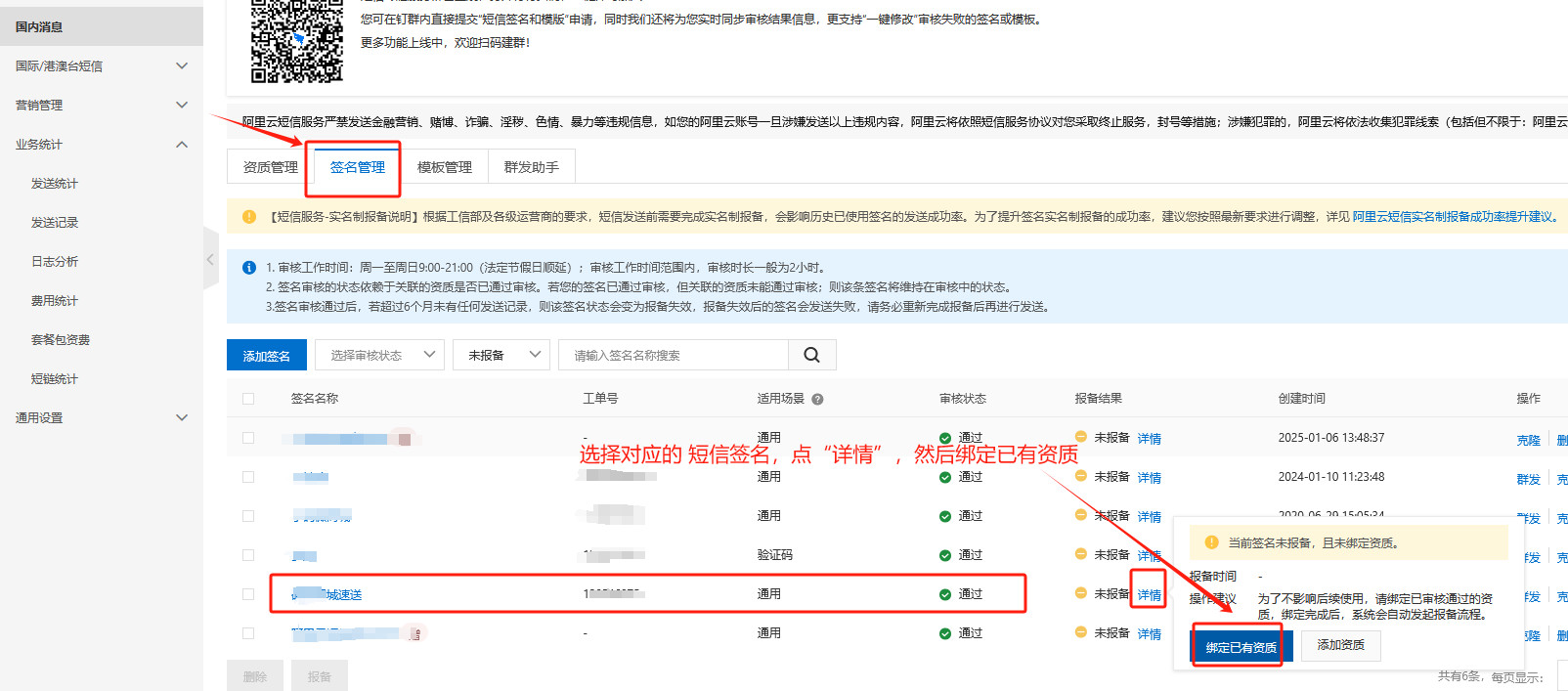1568x691 pixels.
Task: Toggle the select-all checkbox in the table header
Action: (x=248, y=399)
